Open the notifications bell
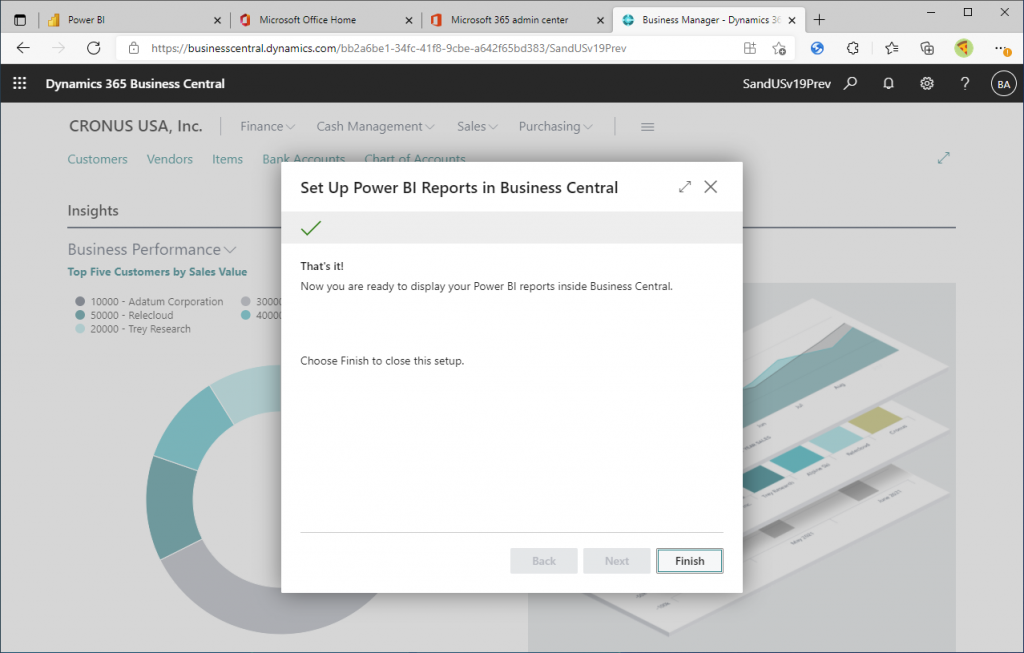 click(888, 84)
